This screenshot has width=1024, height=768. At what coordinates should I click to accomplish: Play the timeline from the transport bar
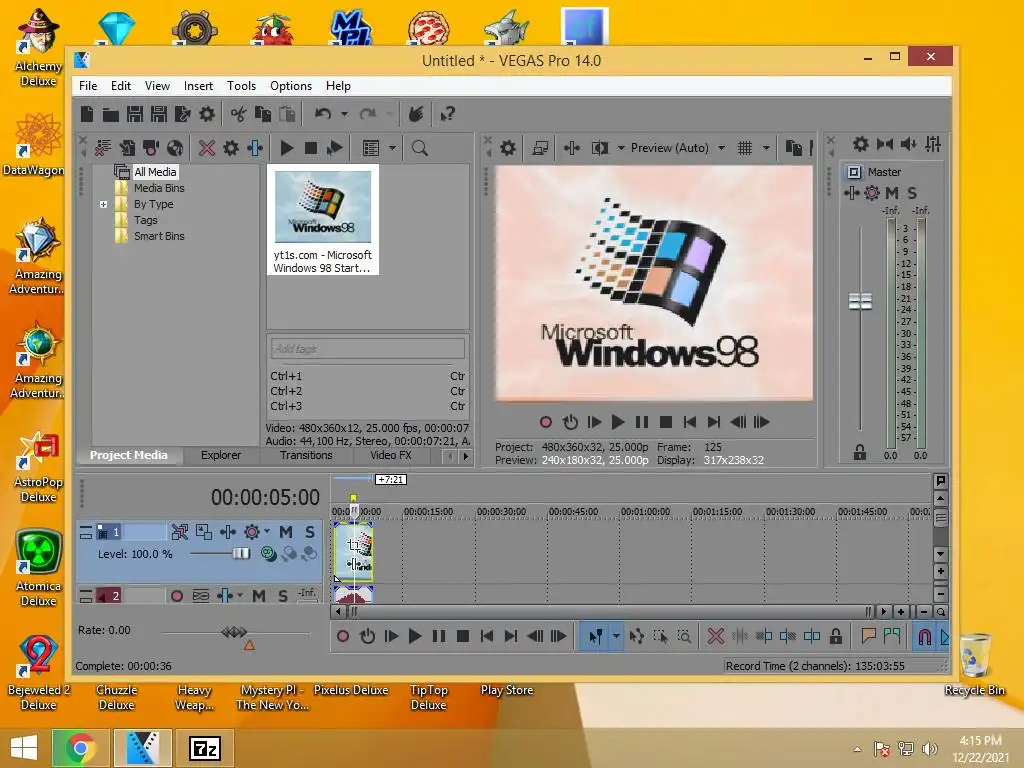(x=414, y=636)
